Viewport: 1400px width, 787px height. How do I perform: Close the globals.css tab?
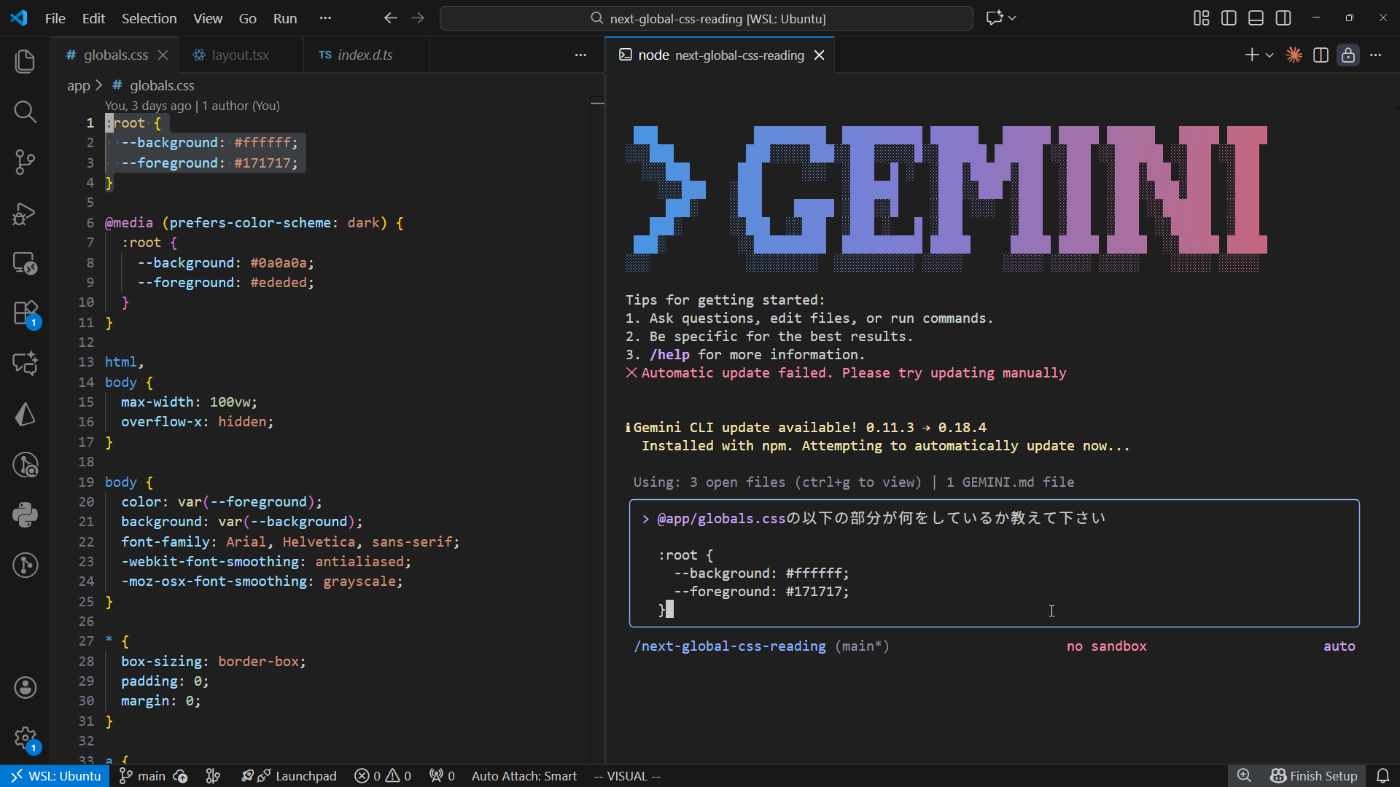coord(163,55)
